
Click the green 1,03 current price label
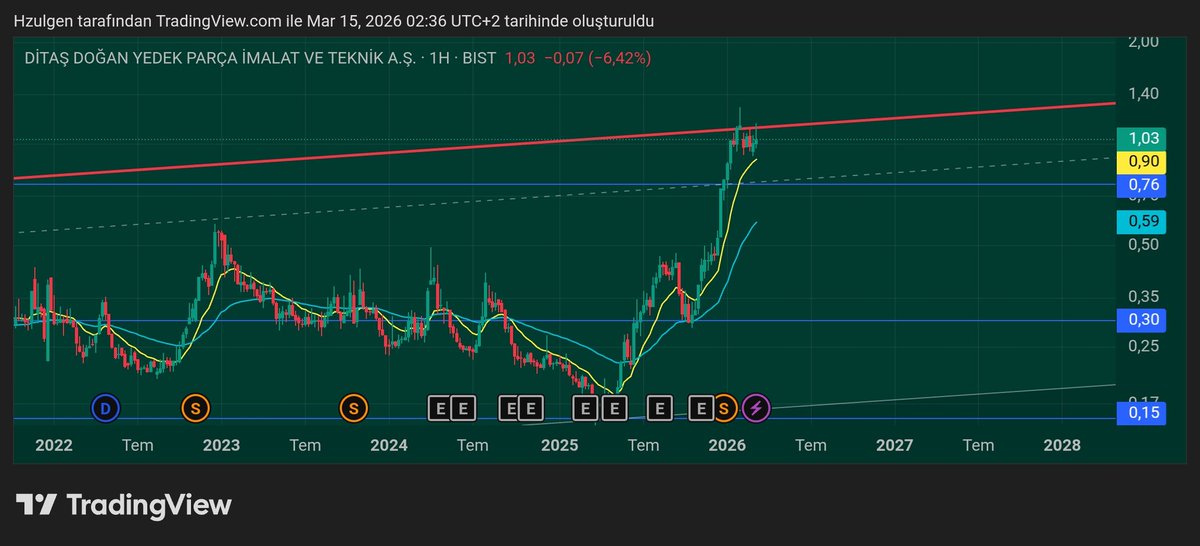pos(1142,139)
